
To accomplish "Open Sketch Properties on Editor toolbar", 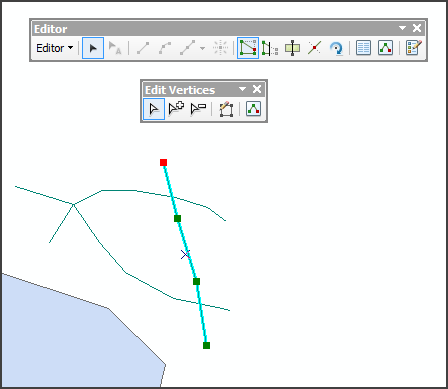I will point(385,48).
